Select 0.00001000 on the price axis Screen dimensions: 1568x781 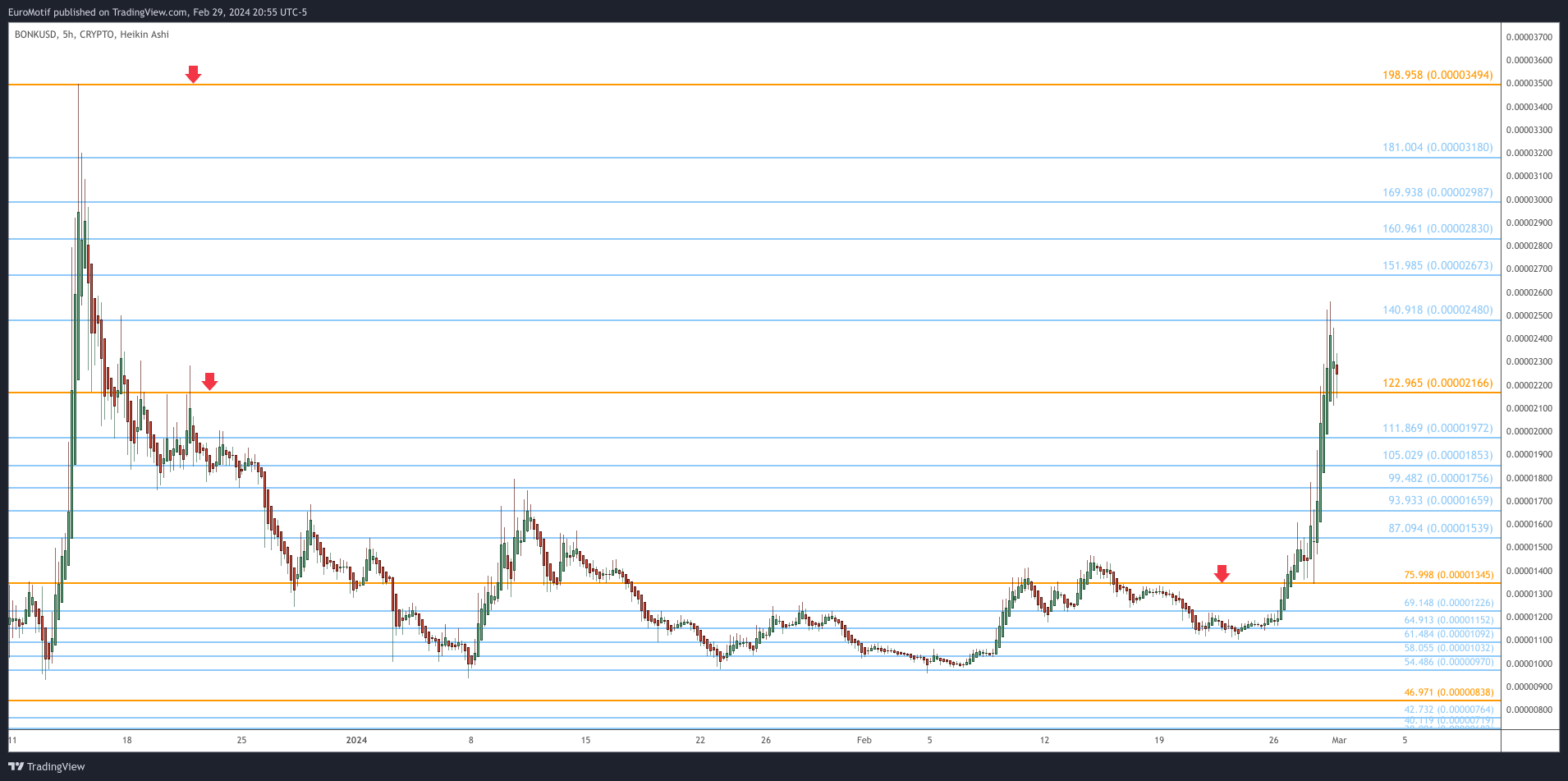point(1529,664)
